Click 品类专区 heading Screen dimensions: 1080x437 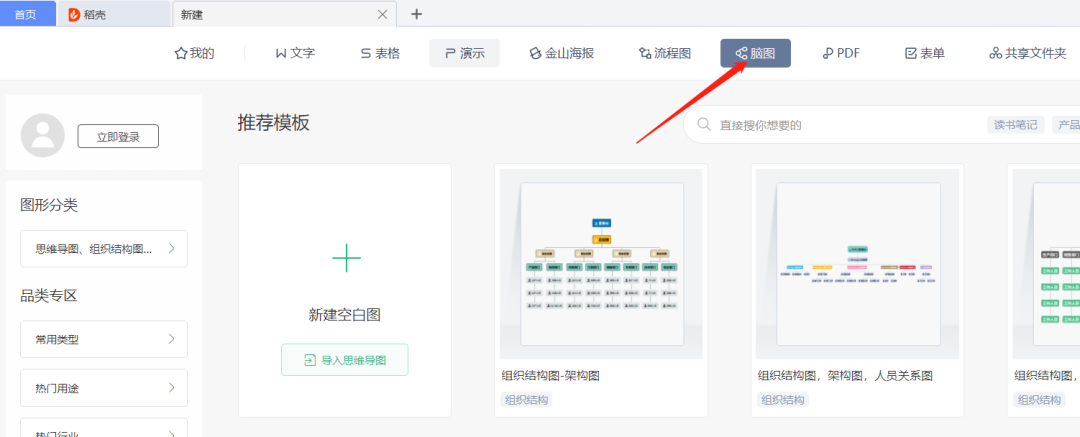click(49, 296)
